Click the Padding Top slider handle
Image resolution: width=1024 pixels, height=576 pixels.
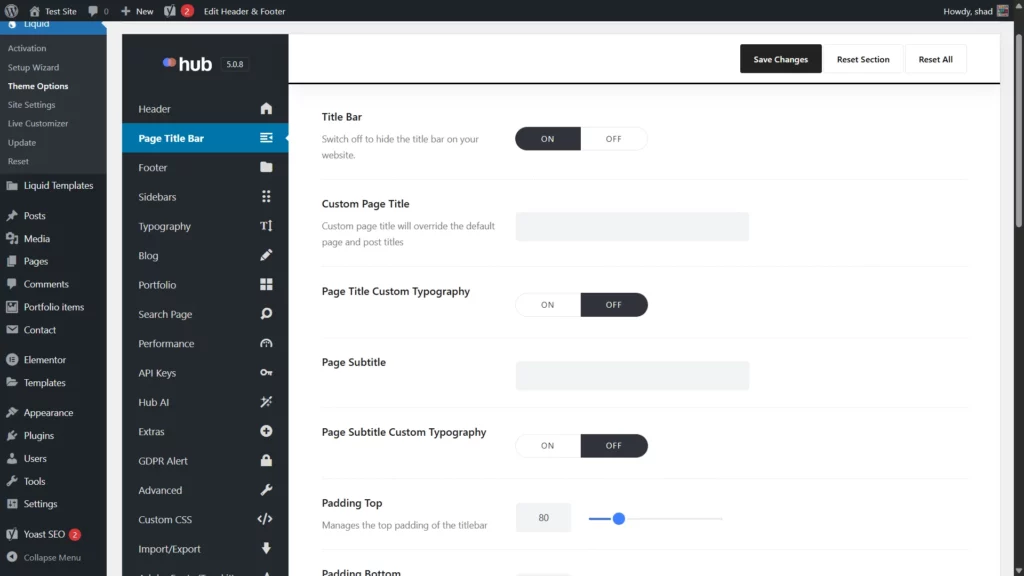tap(618, 518)
